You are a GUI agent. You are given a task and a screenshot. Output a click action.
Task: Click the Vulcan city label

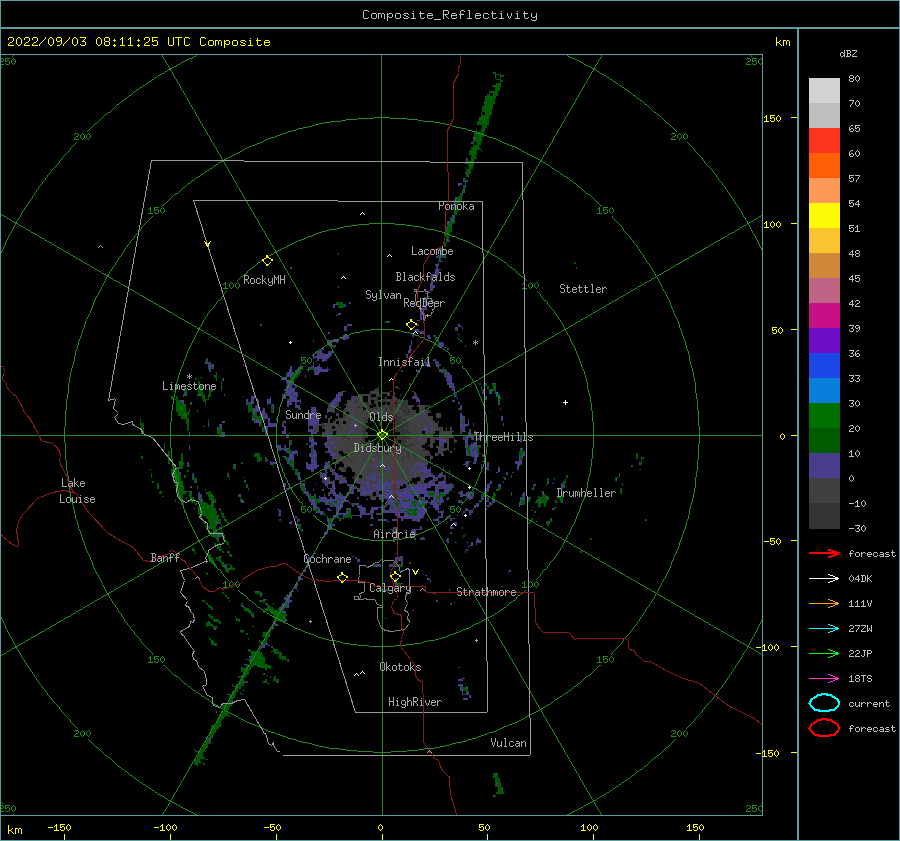[x=508, y=743]
